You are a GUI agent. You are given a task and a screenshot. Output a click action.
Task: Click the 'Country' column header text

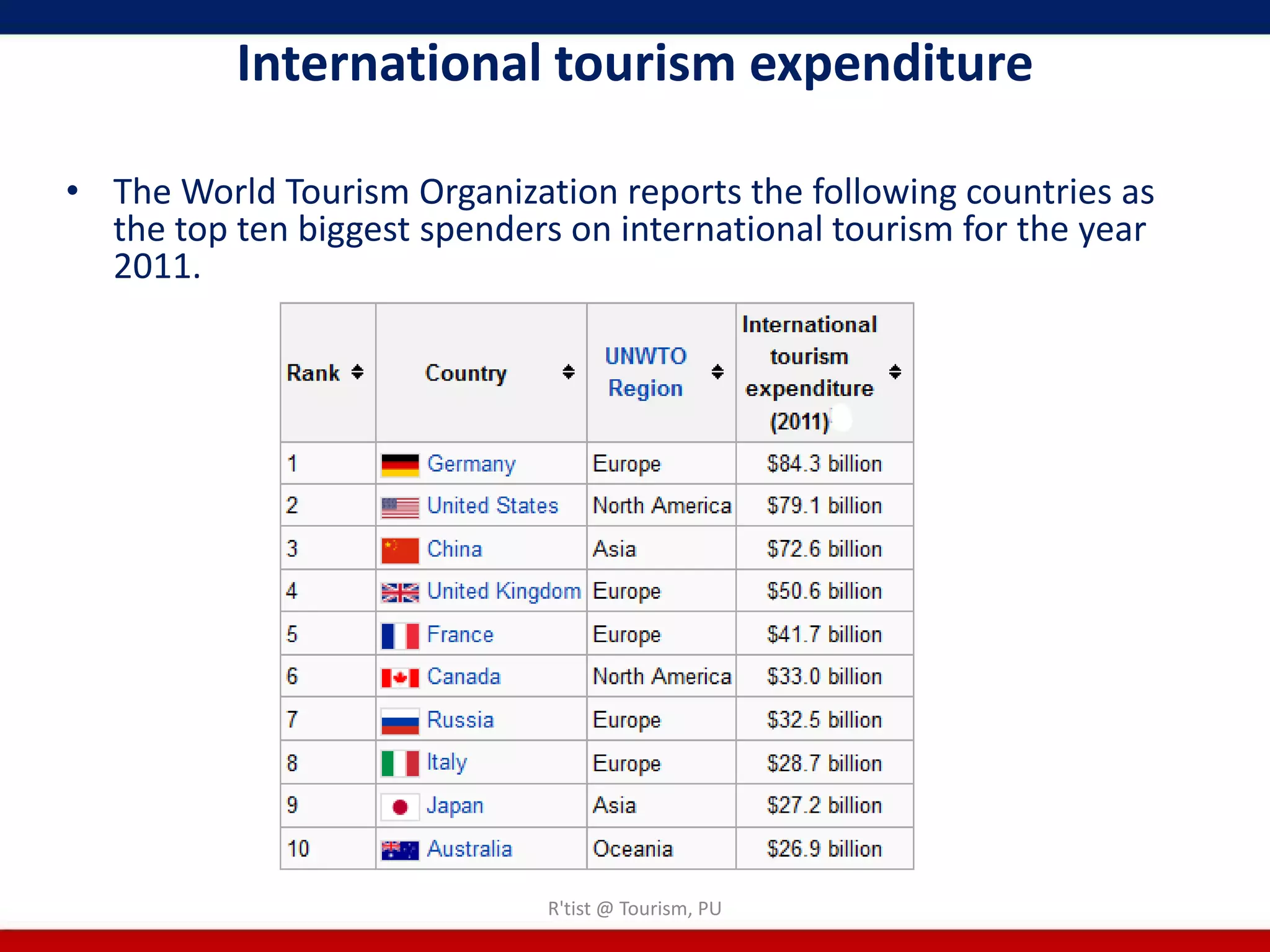click(466, 373)
